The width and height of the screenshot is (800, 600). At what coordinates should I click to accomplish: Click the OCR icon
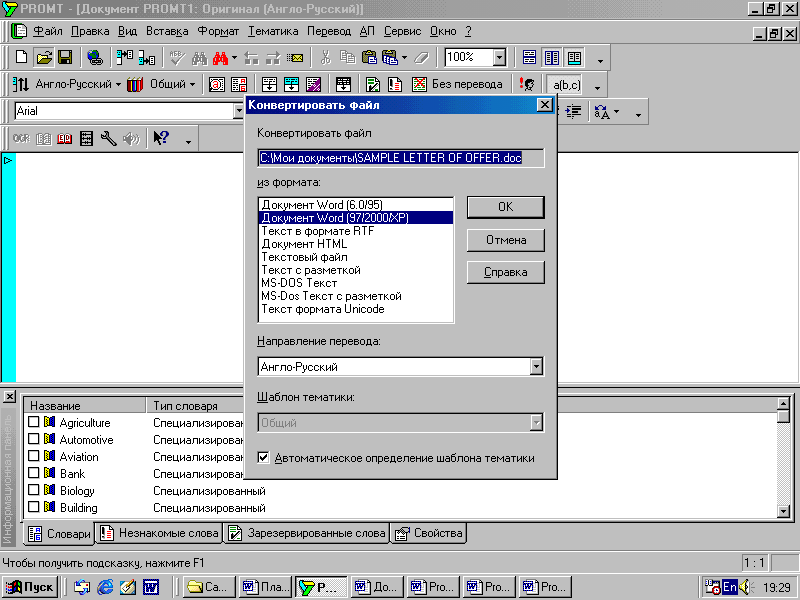click(x=21, y=138)
